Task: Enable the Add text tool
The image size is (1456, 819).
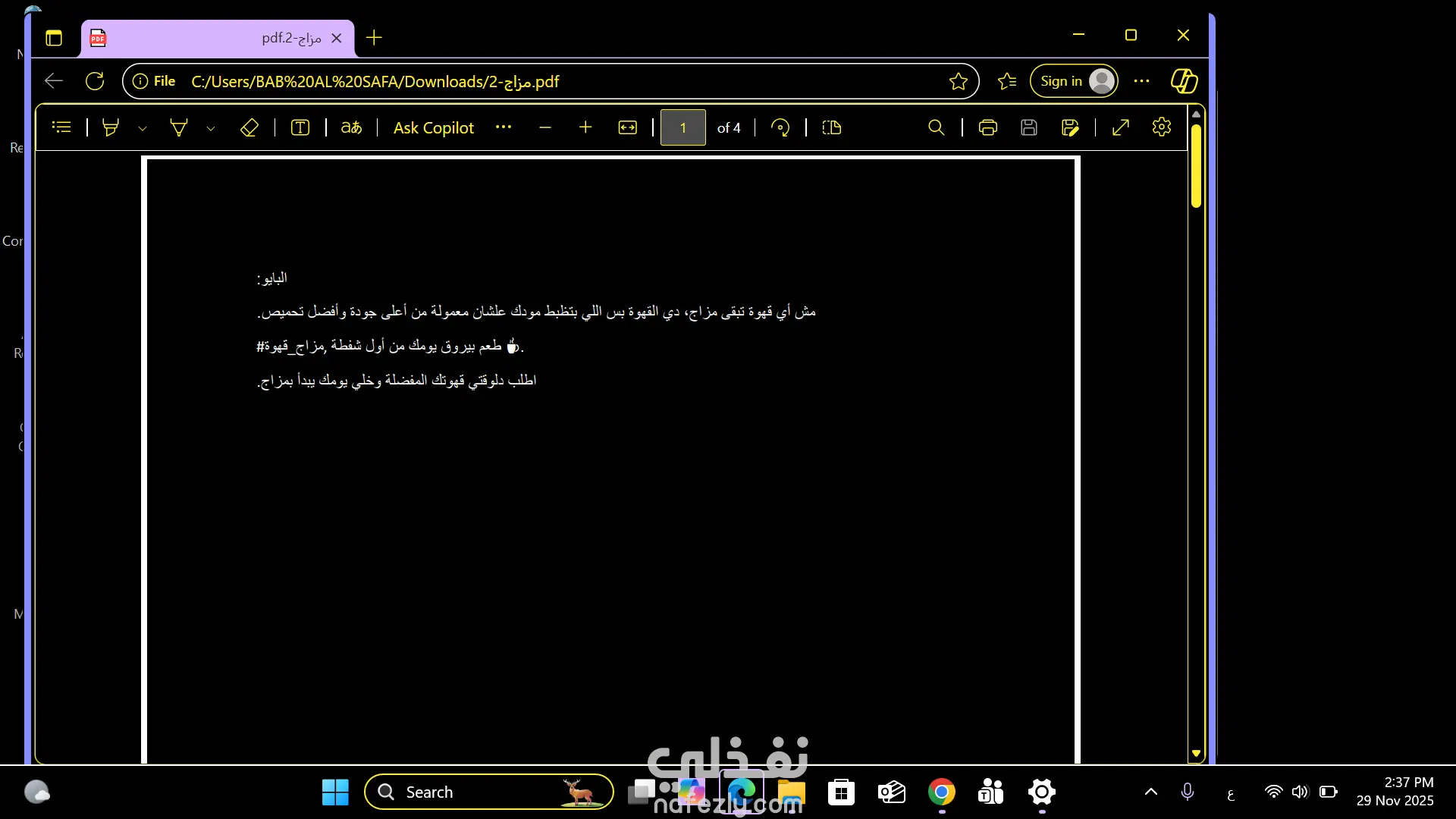Action: (x=300, y=127)
